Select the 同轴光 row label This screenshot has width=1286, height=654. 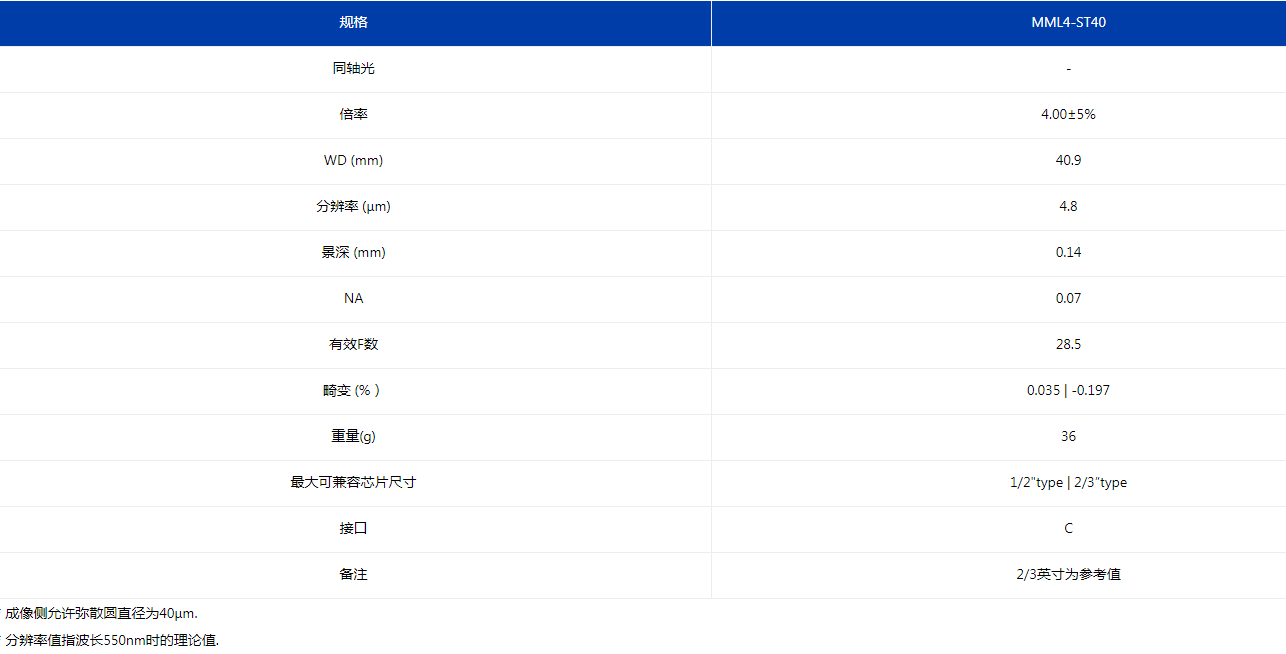tap(354, 69)
